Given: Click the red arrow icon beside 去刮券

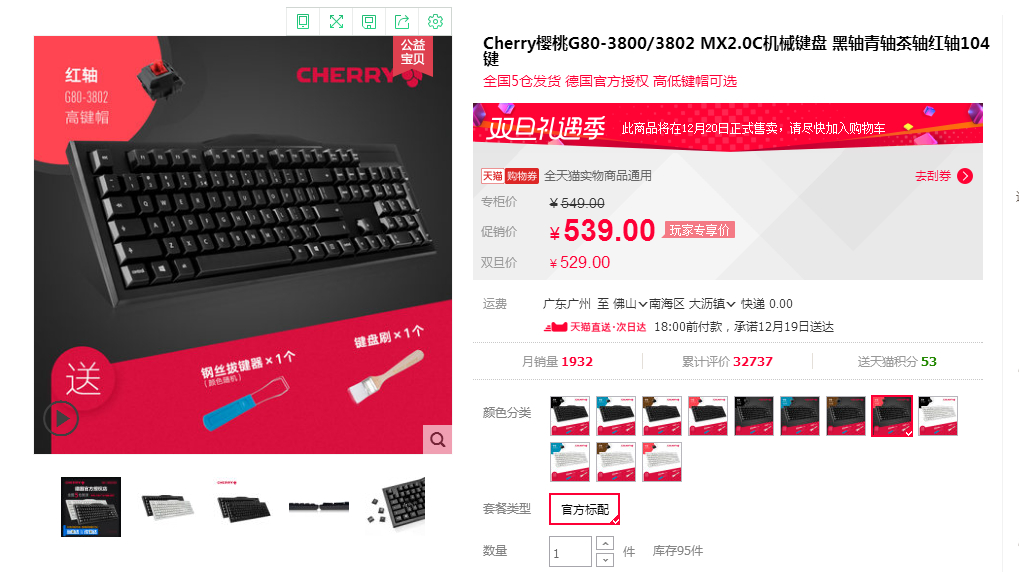Looking at the screenshot, I should coord(965,176).
